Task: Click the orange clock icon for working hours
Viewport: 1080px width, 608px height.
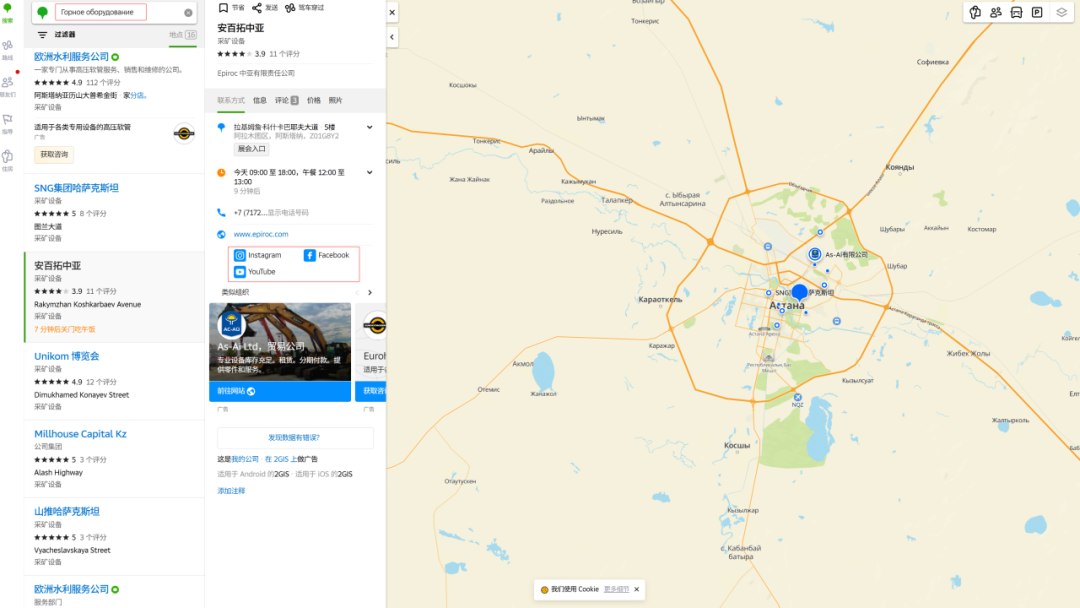Action: pyautogui.click(x=221, y=173)
